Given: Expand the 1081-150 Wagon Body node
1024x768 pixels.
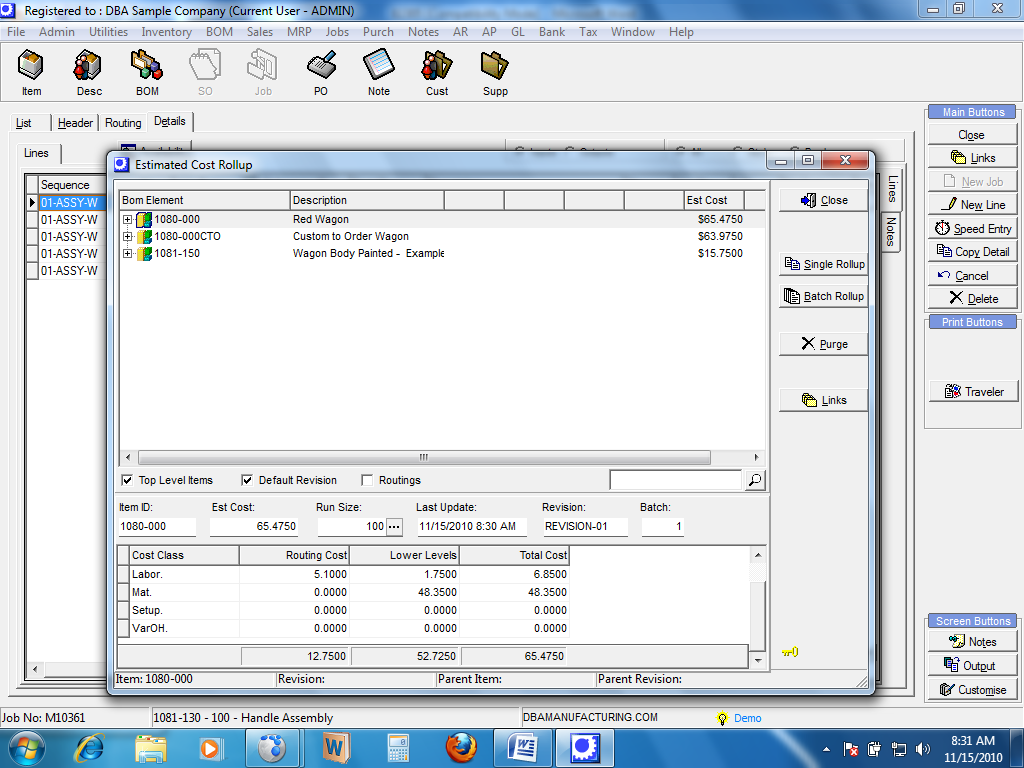Looking at the screenshot, I should 128,254.
